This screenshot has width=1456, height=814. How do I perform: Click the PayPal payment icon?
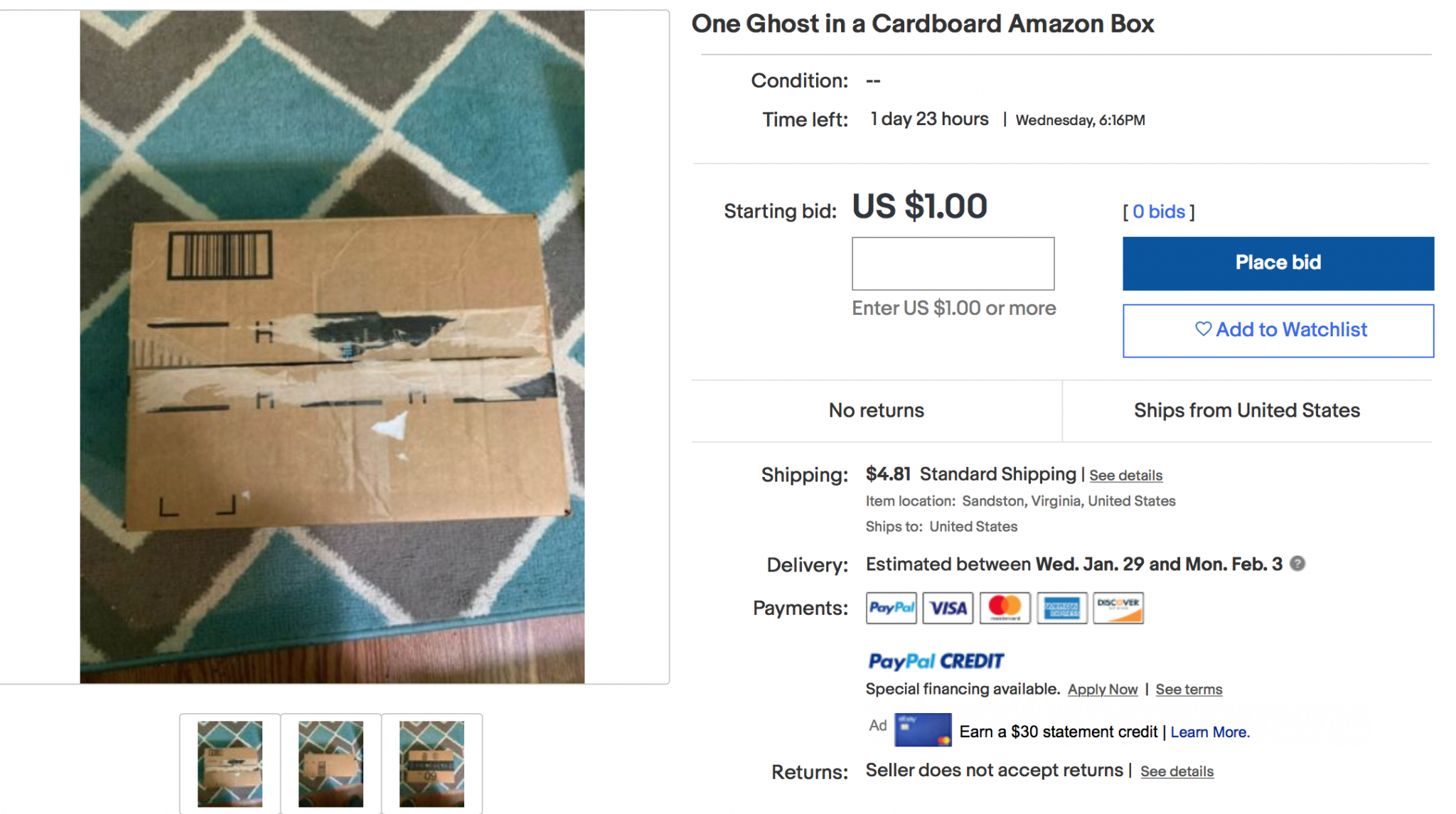click(891, 608)
